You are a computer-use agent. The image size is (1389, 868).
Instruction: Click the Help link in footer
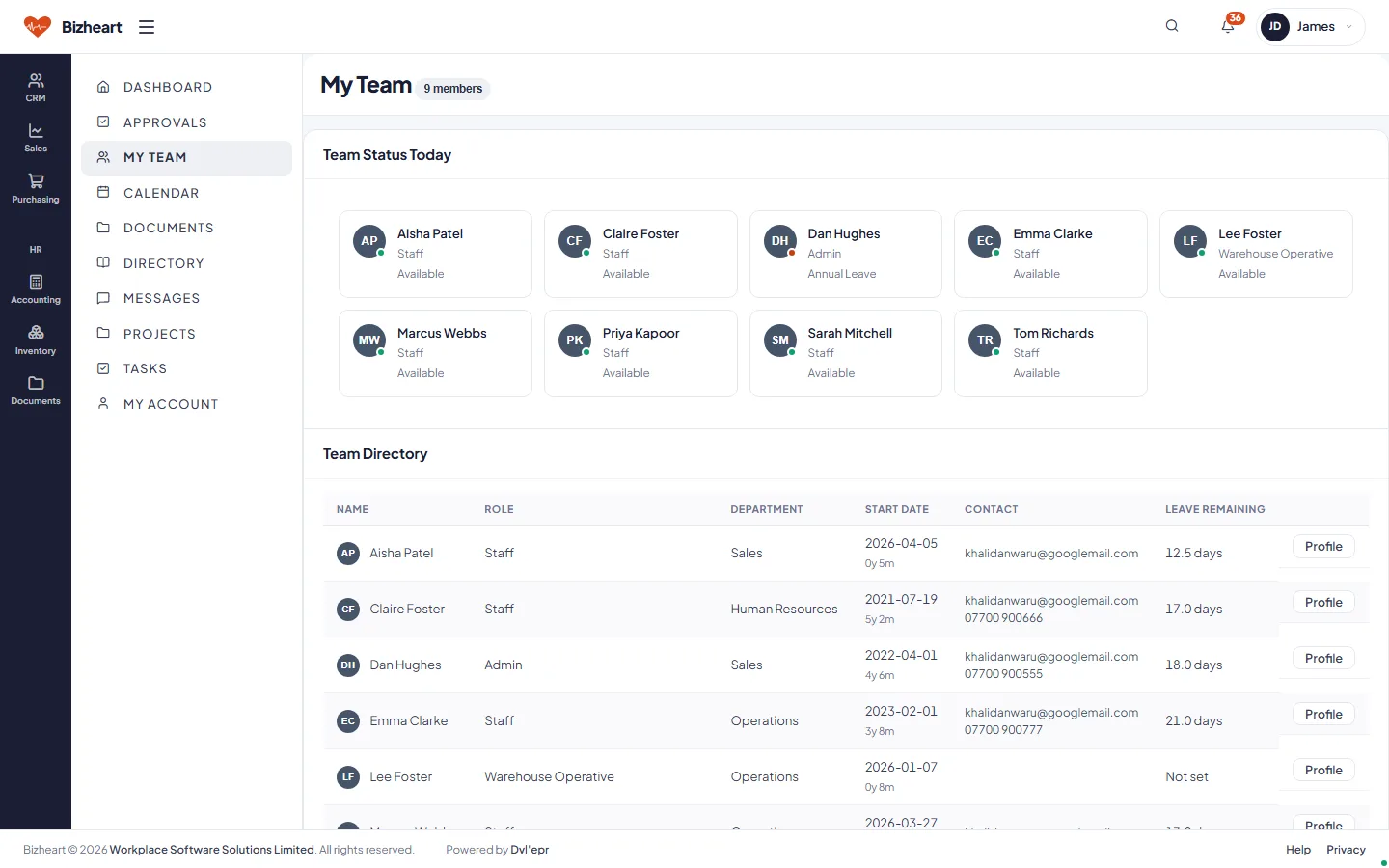tap(1298, 850)
